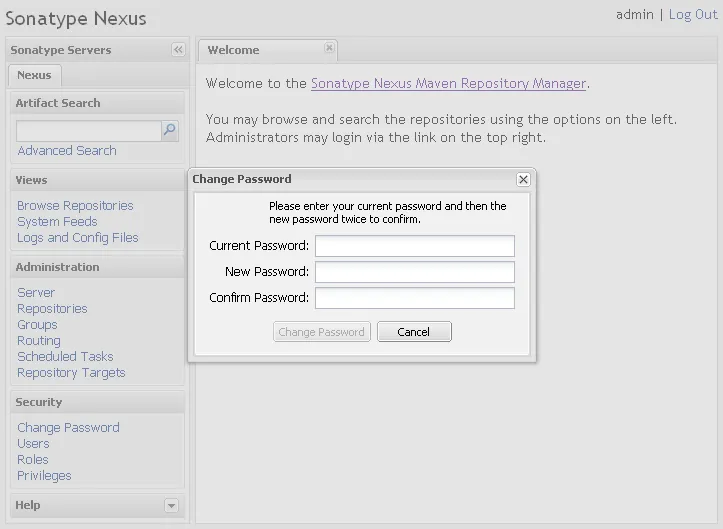The height and width of the screenshot is (529, 723).
Task: Close the Change Password dialog
Action: click(x=523, y=179)
